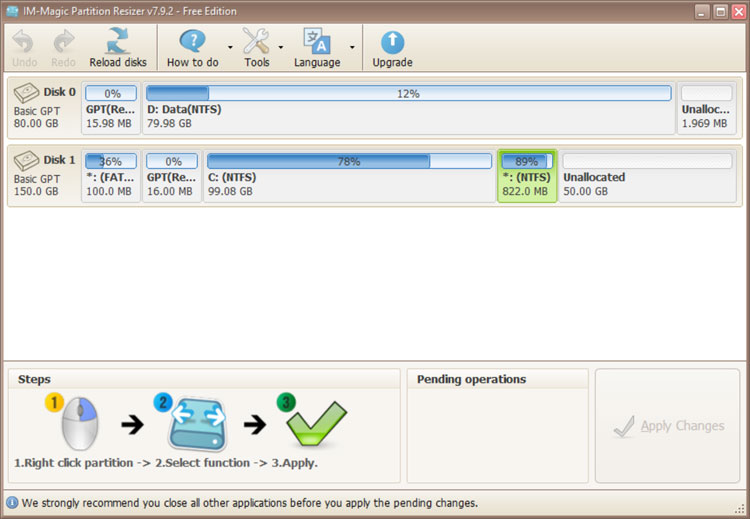750x519 pixels.
Task: Click the mouse icon in Steps
Action: click(80, 423)
